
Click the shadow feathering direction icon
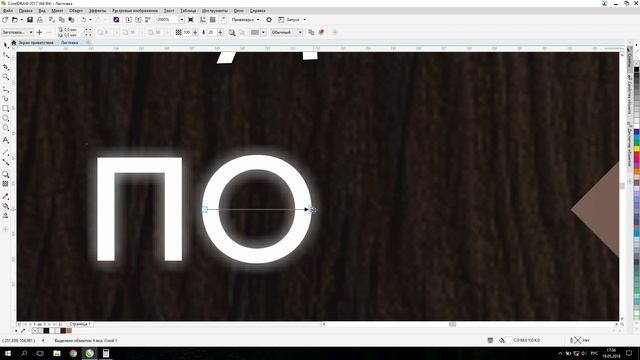coord(232,32)
